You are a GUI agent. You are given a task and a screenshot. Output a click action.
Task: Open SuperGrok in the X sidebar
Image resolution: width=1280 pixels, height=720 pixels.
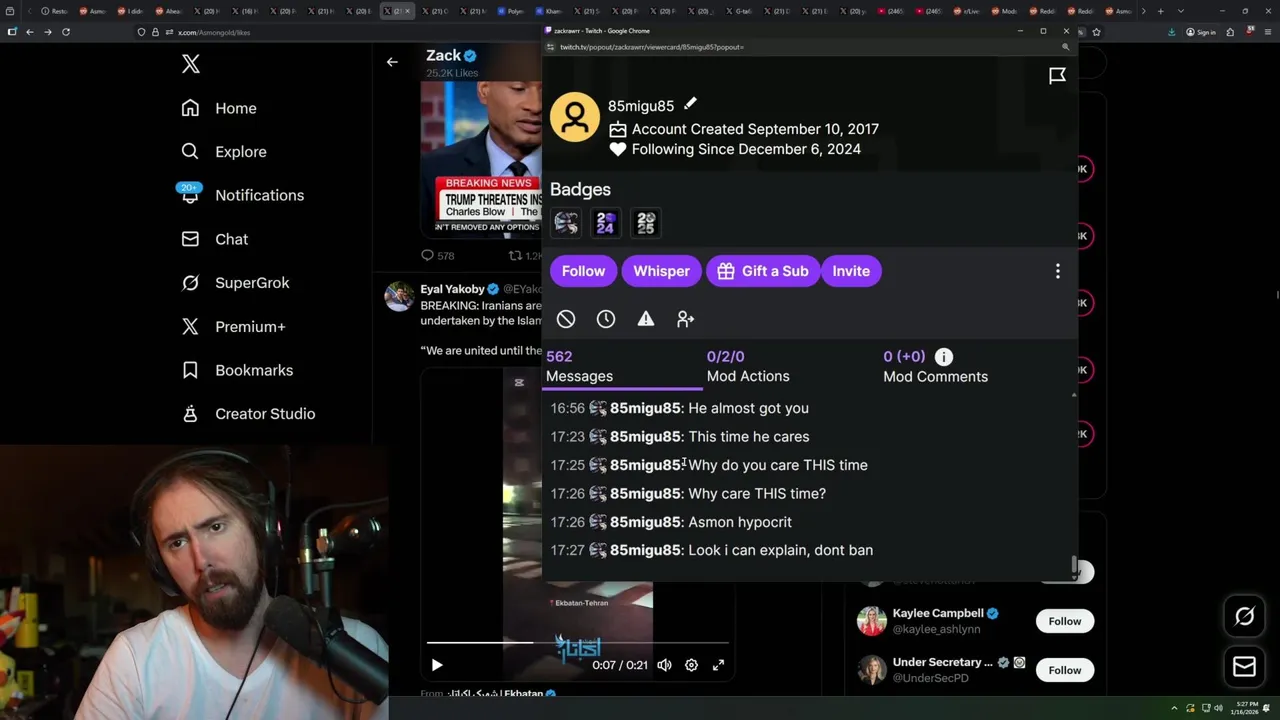[235, 283]
